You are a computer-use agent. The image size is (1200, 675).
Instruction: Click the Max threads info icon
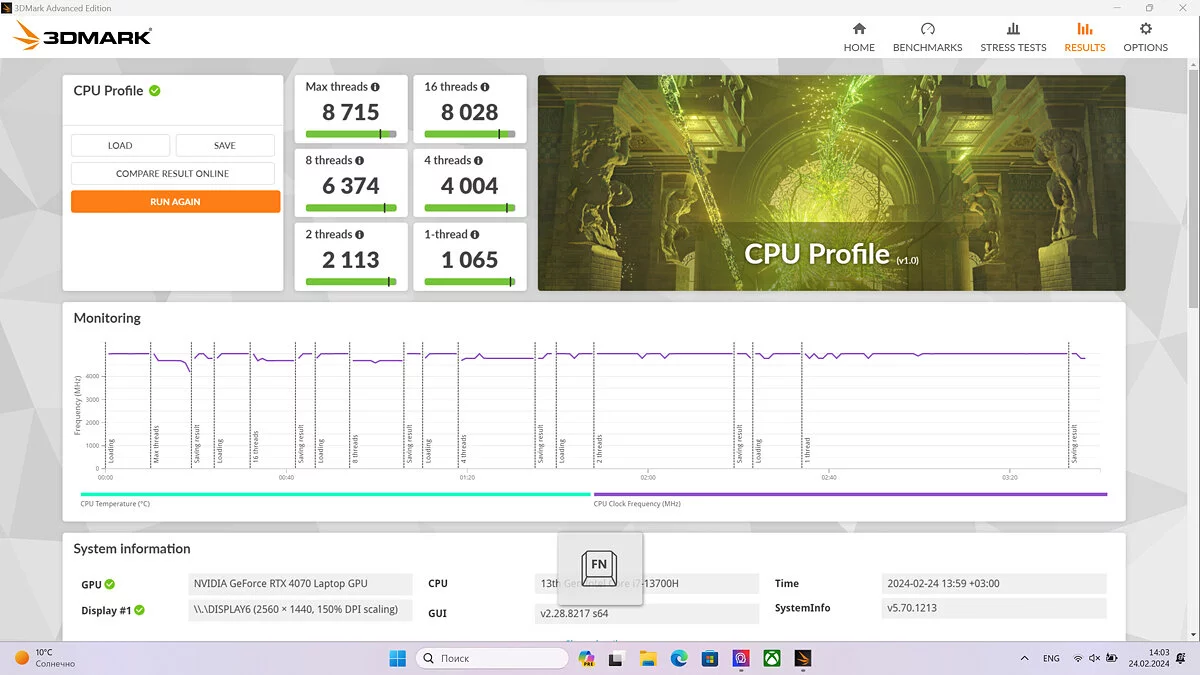click(377, 87)
